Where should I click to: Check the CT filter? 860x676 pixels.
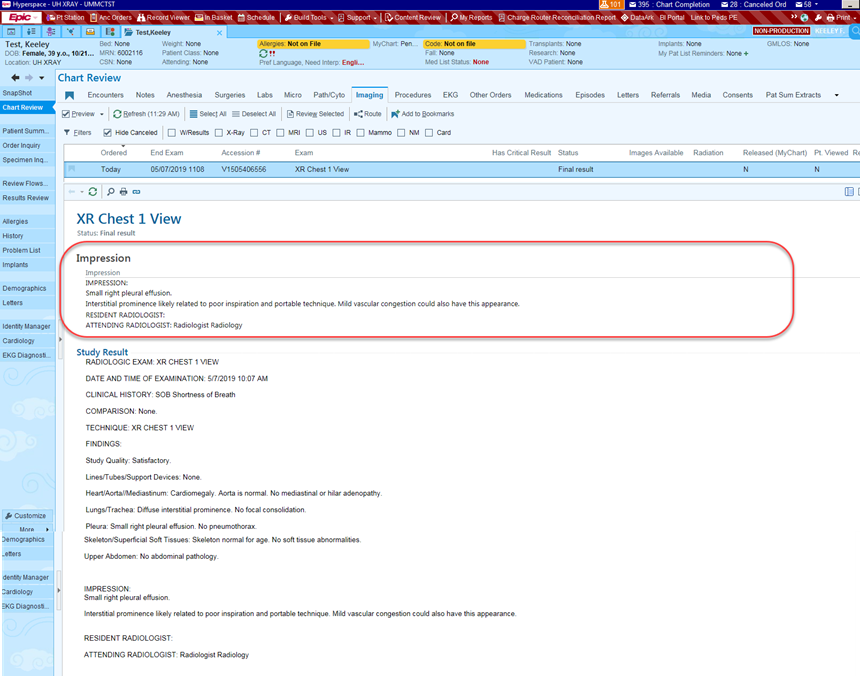click(x=254, y=133)
